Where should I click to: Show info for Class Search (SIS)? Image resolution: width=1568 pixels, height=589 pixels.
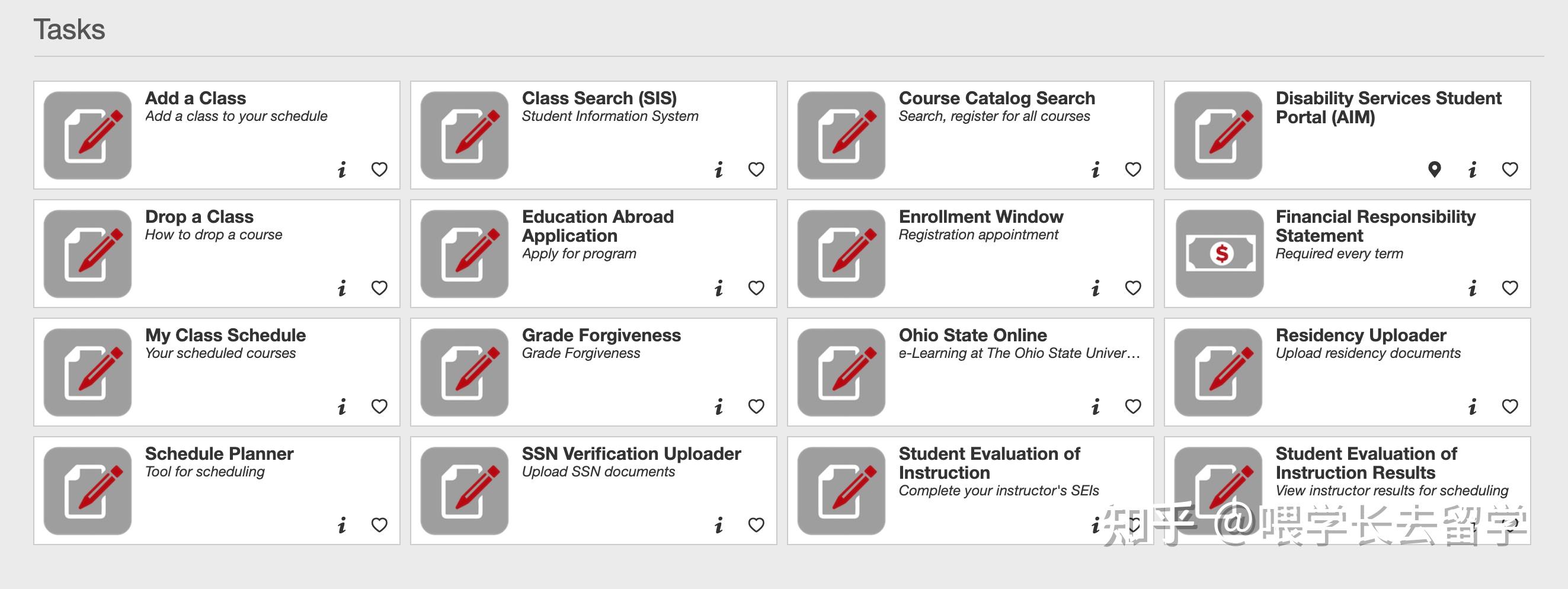click(x=719, y=169)
